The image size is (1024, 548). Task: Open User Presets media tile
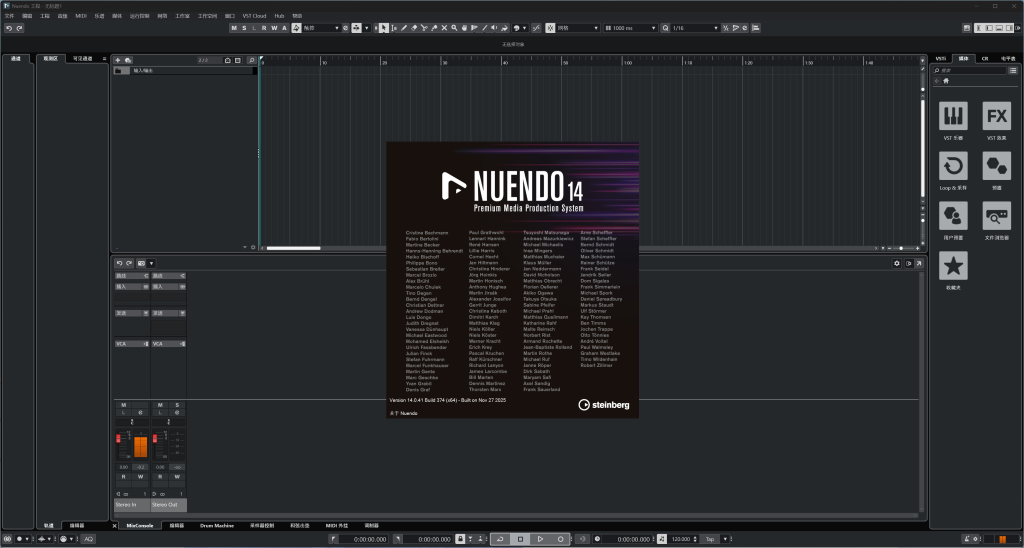pos(953,216)
